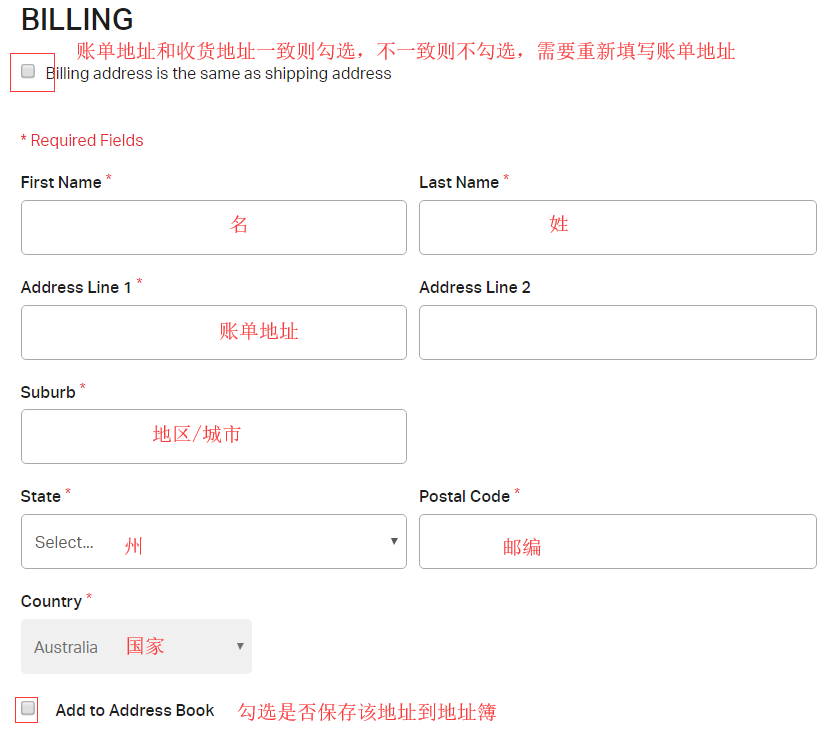Click the Last Name field label
The height and width of the screenshot is (739, 828).
(x=459, y=182)
